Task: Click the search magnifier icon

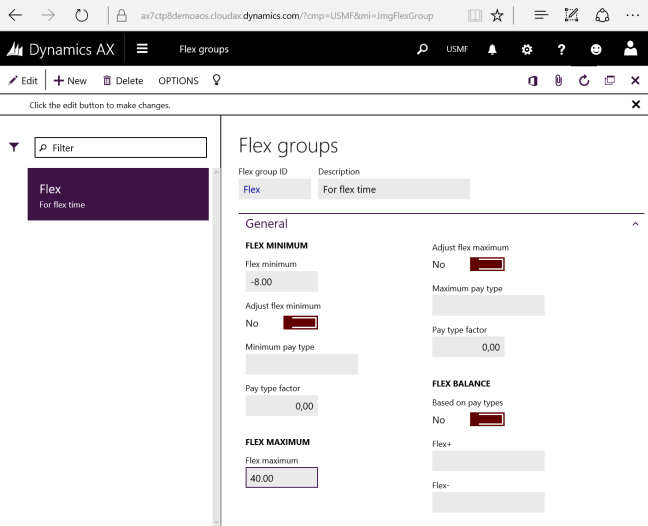Action: [x=422, y=49]
